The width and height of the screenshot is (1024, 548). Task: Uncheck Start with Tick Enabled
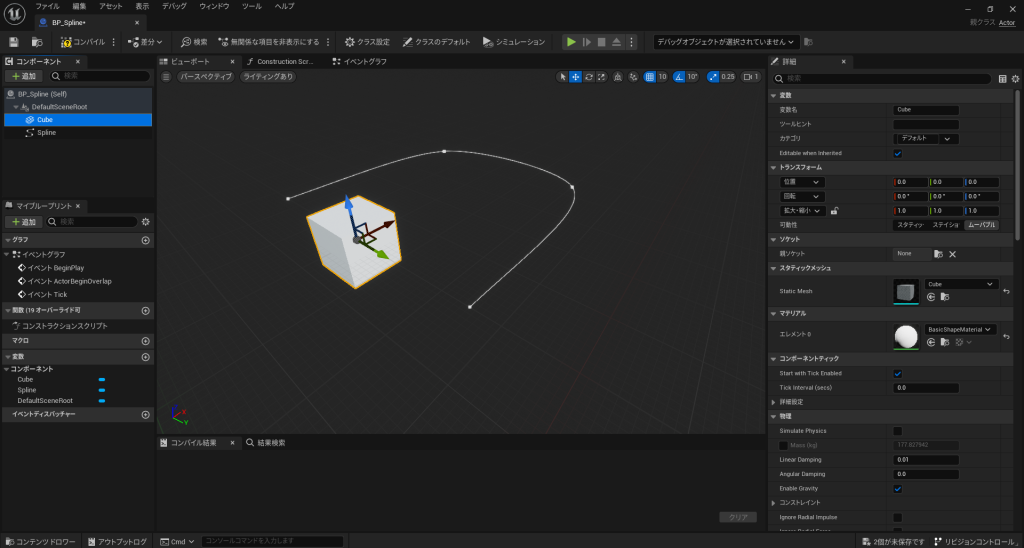(x=897, y=373)
